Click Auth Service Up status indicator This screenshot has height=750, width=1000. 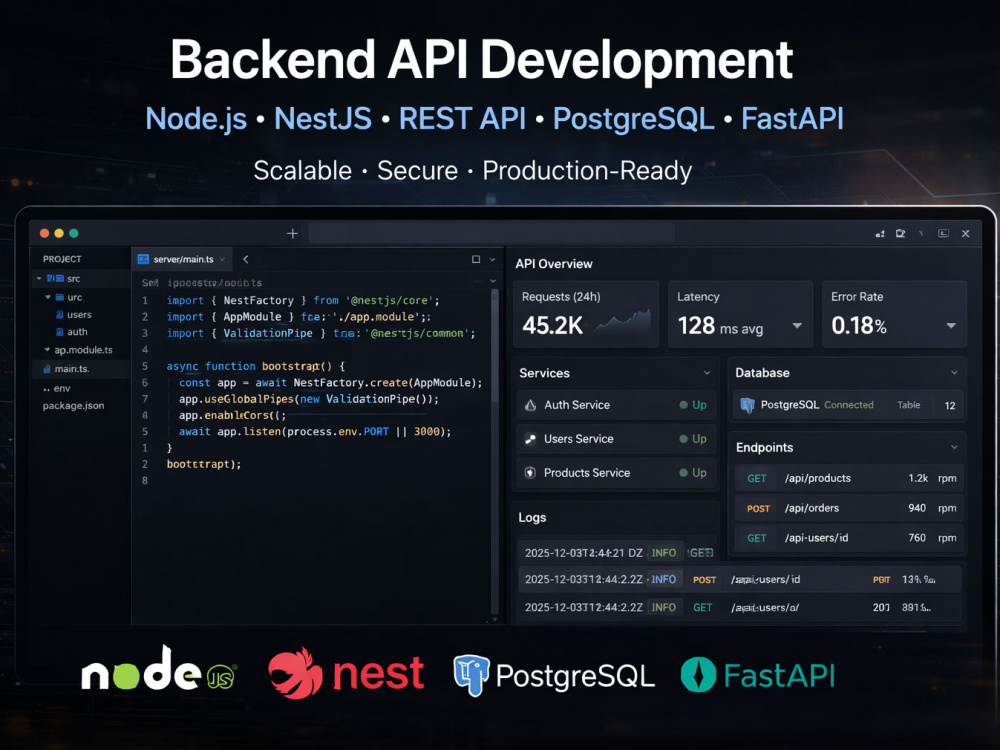pyautogui.click(x=693, y=405)
